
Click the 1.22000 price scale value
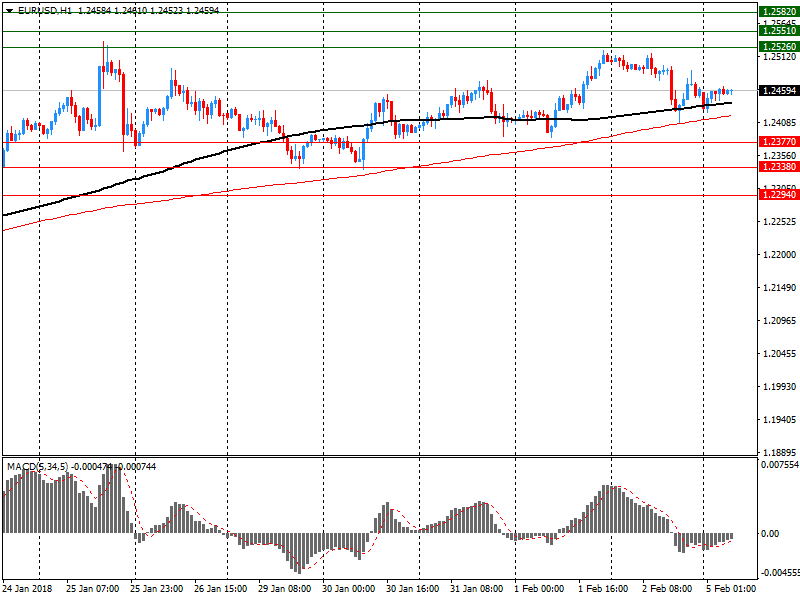780,255
